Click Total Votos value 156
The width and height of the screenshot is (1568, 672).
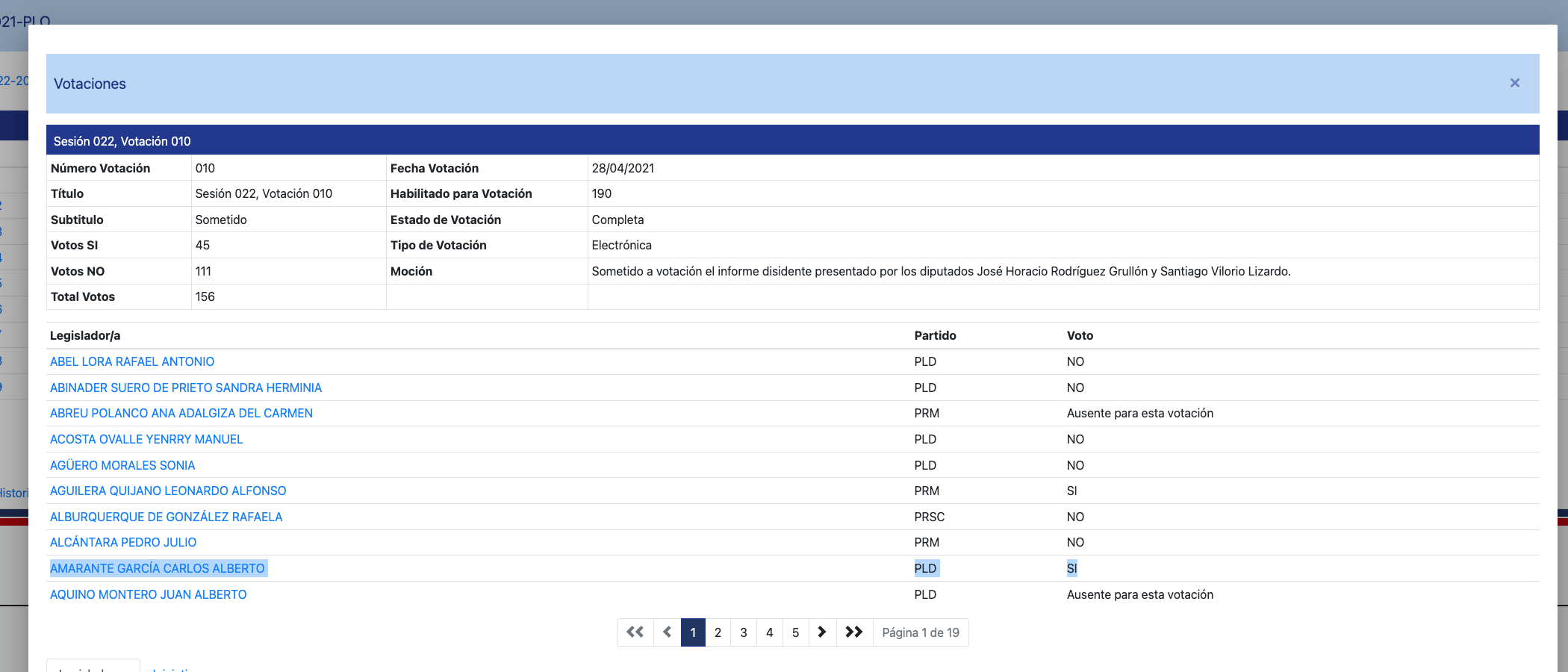pyautogui.click(x=205, y=296)
